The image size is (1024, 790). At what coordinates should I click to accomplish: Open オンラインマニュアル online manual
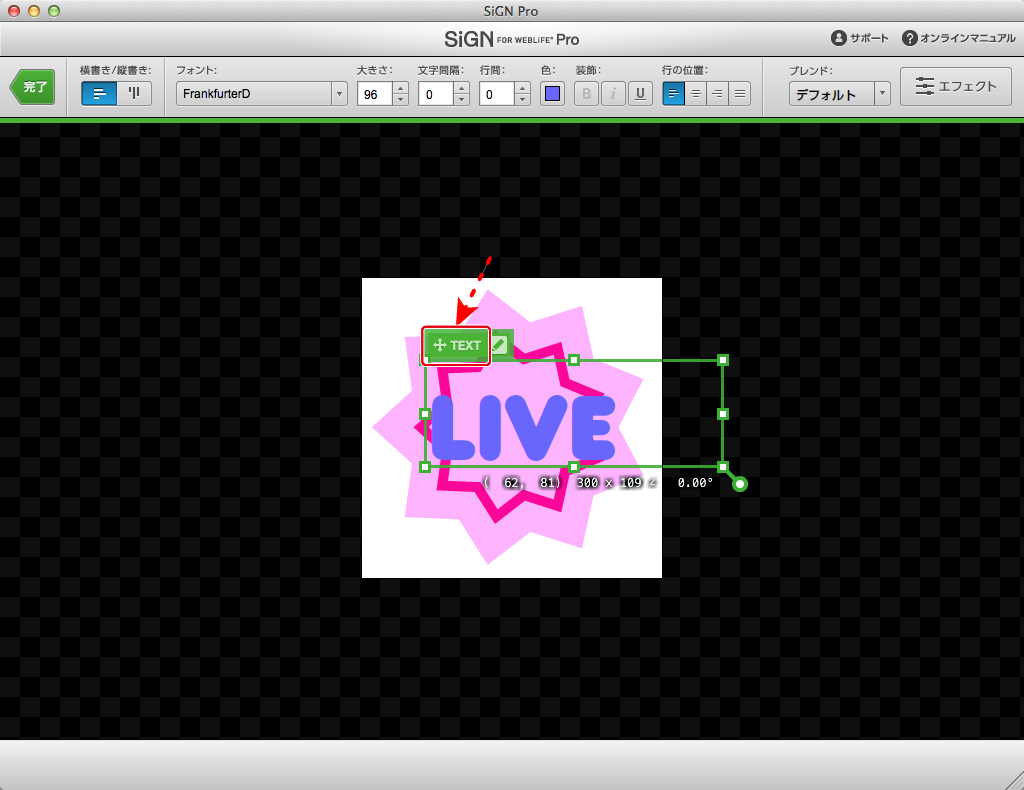coord(959,39)
